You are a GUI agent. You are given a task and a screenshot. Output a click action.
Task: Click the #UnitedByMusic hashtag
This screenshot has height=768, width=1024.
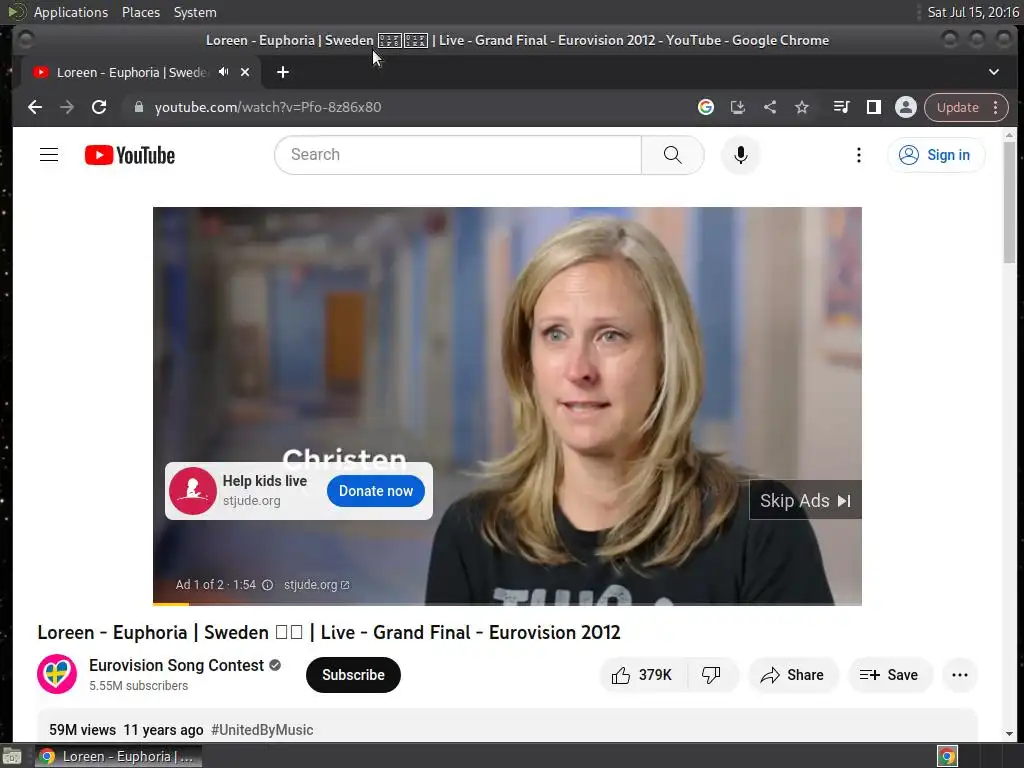262,729
